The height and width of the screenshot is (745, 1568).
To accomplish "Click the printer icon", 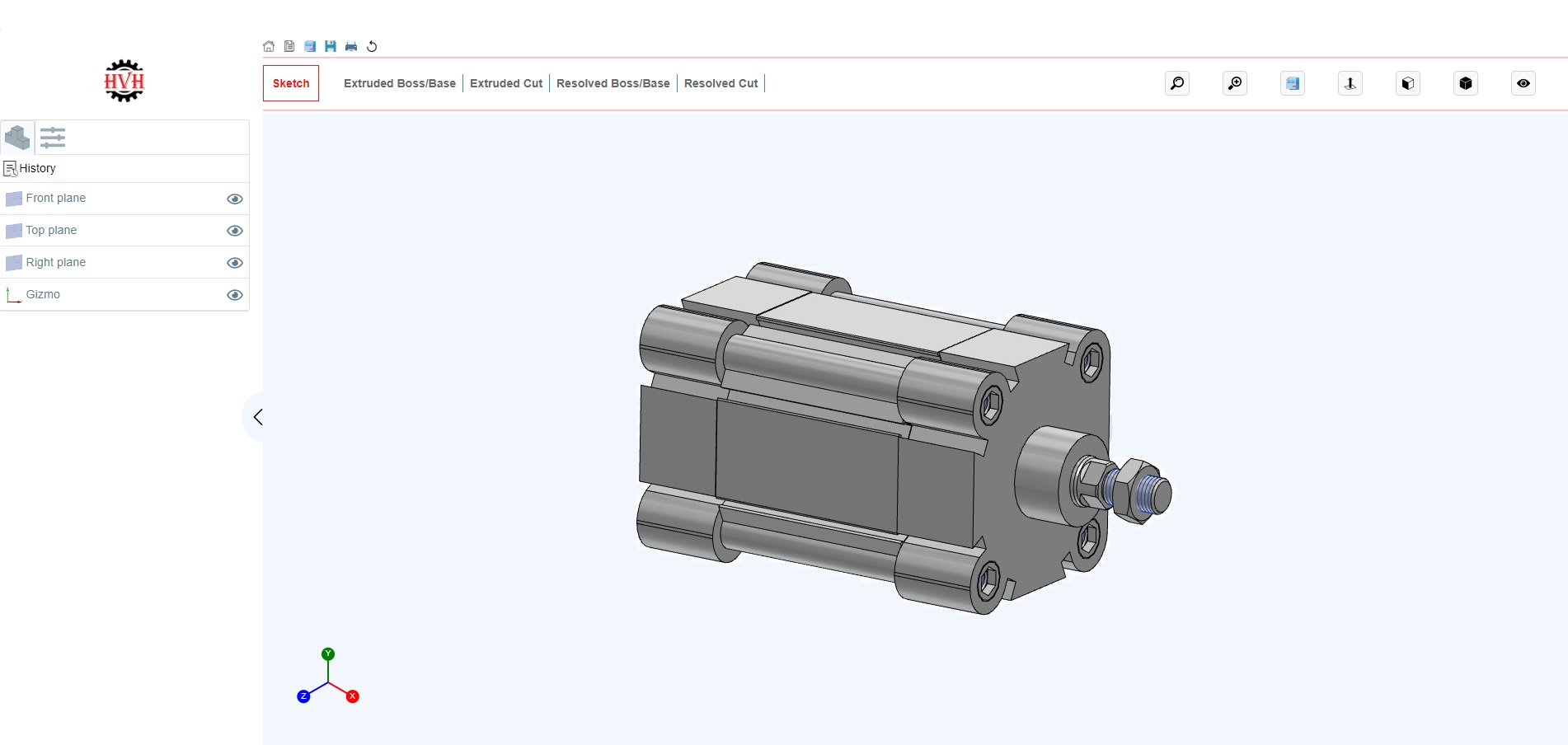I will pos(351,46).
